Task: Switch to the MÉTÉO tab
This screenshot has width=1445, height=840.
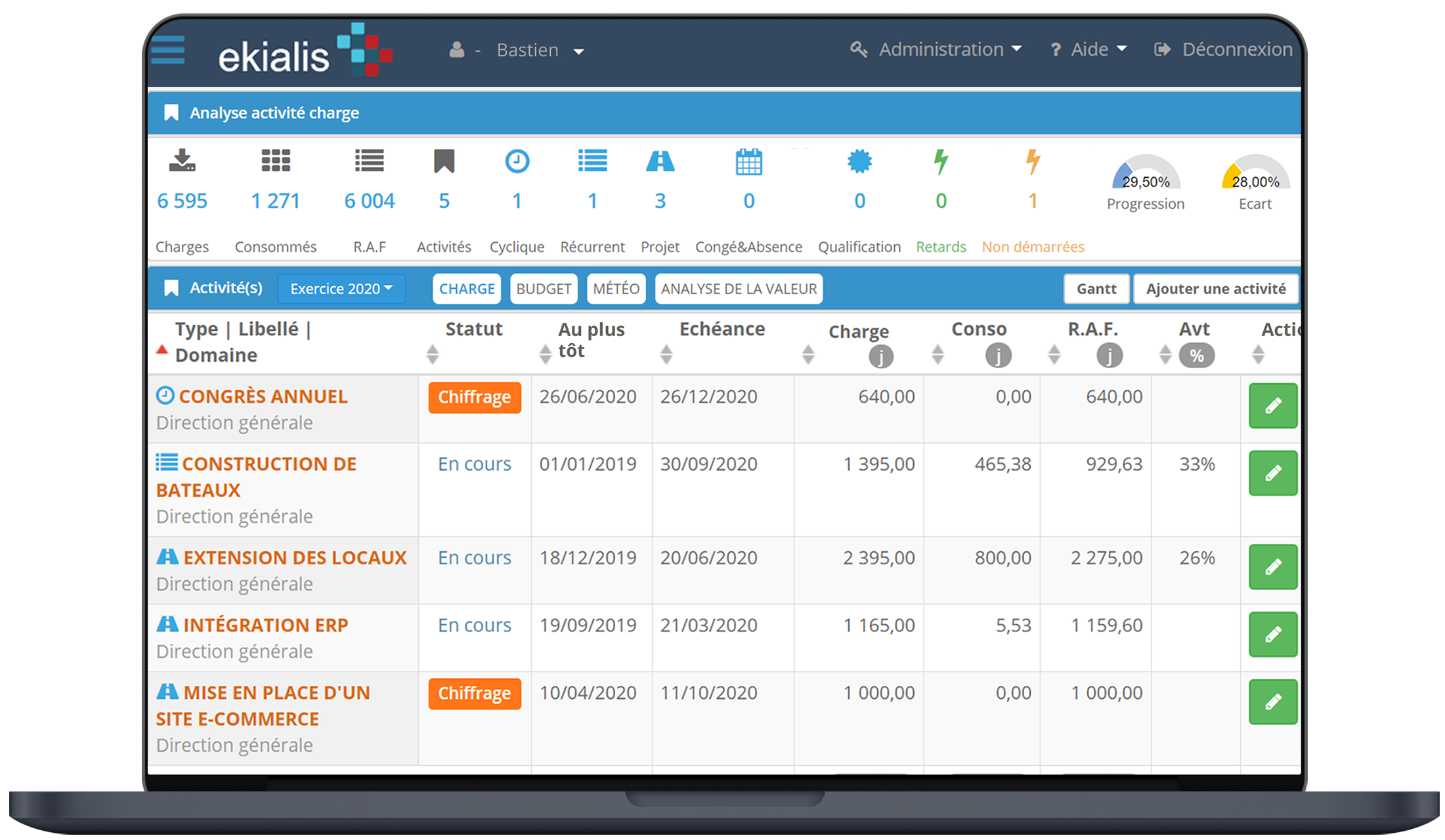Action: pos(616,289)
